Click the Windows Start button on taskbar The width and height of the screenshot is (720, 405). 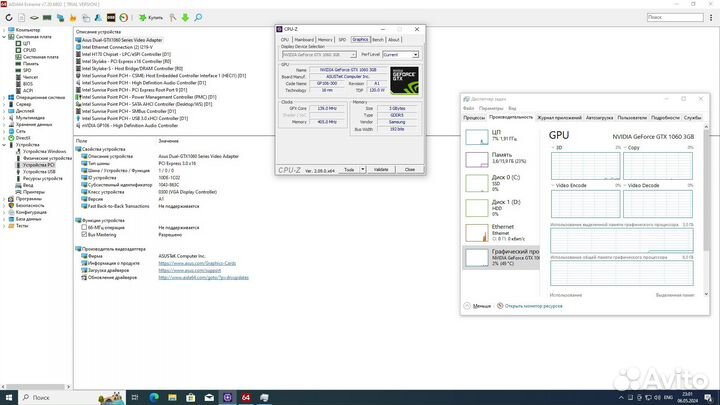pyautogui.click(x=8, y=398)
